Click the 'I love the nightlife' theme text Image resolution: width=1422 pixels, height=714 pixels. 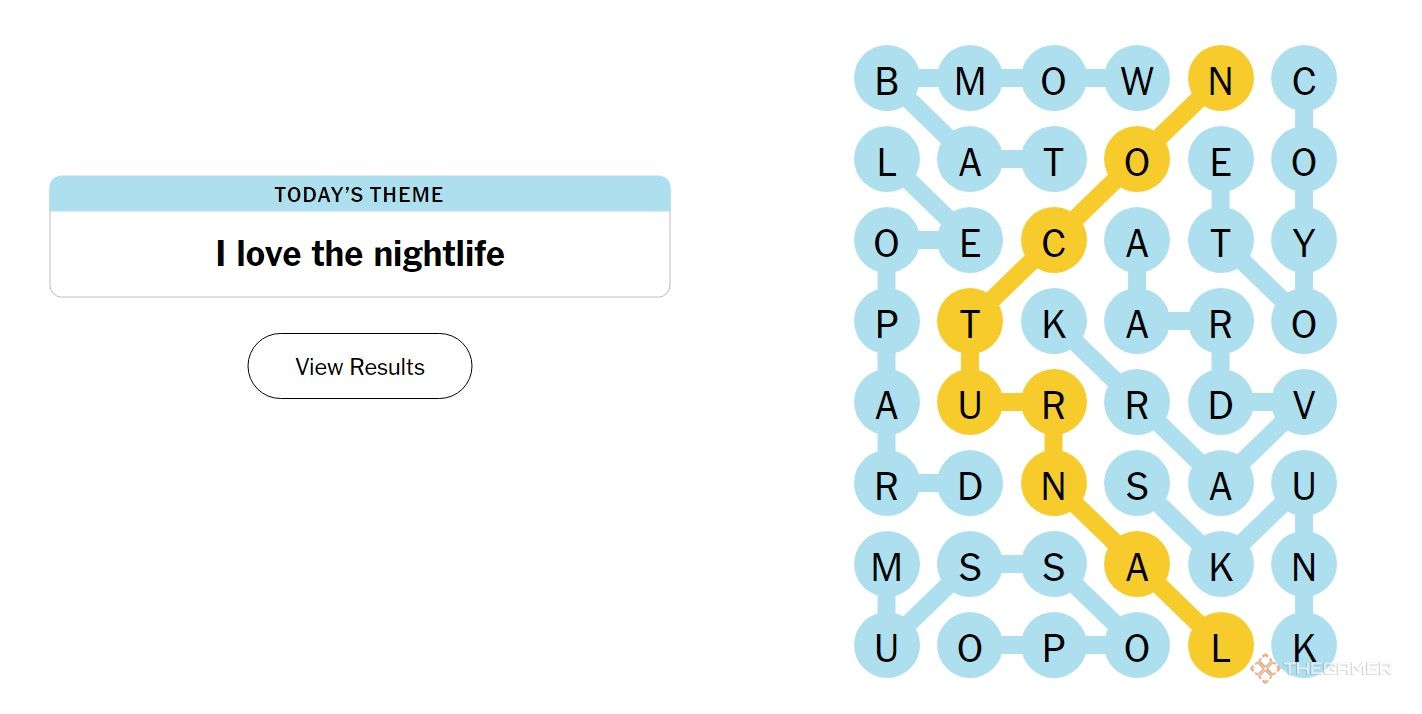[x=360, y=254]
